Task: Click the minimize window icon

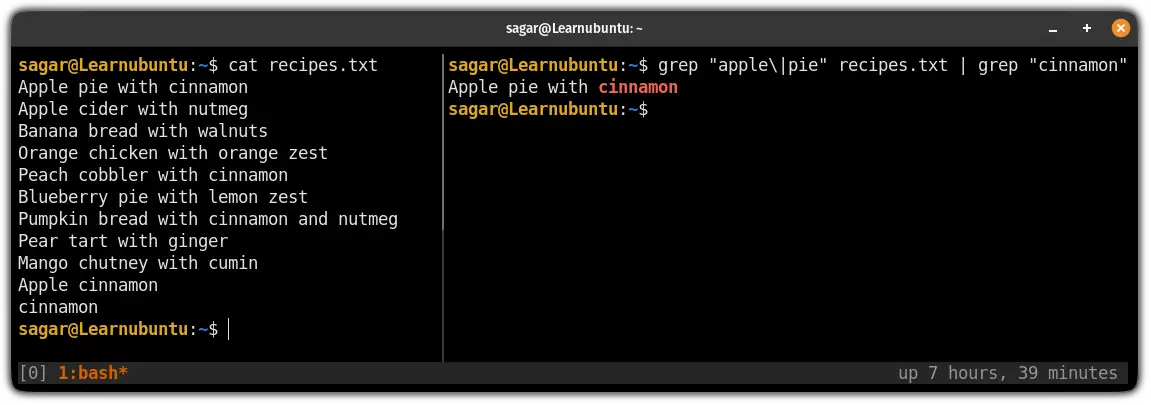Action: pos(1053,29)
